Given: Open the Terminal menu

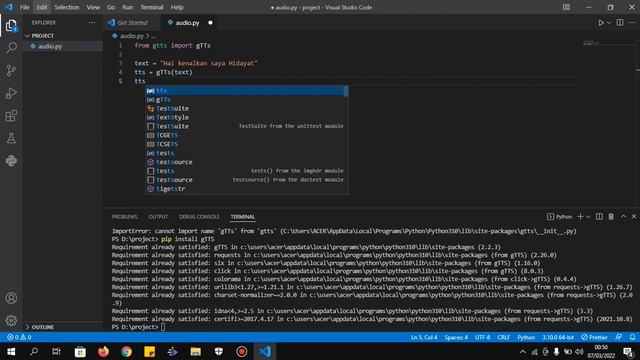Looking at the screenshot, I should pos(151,7).
